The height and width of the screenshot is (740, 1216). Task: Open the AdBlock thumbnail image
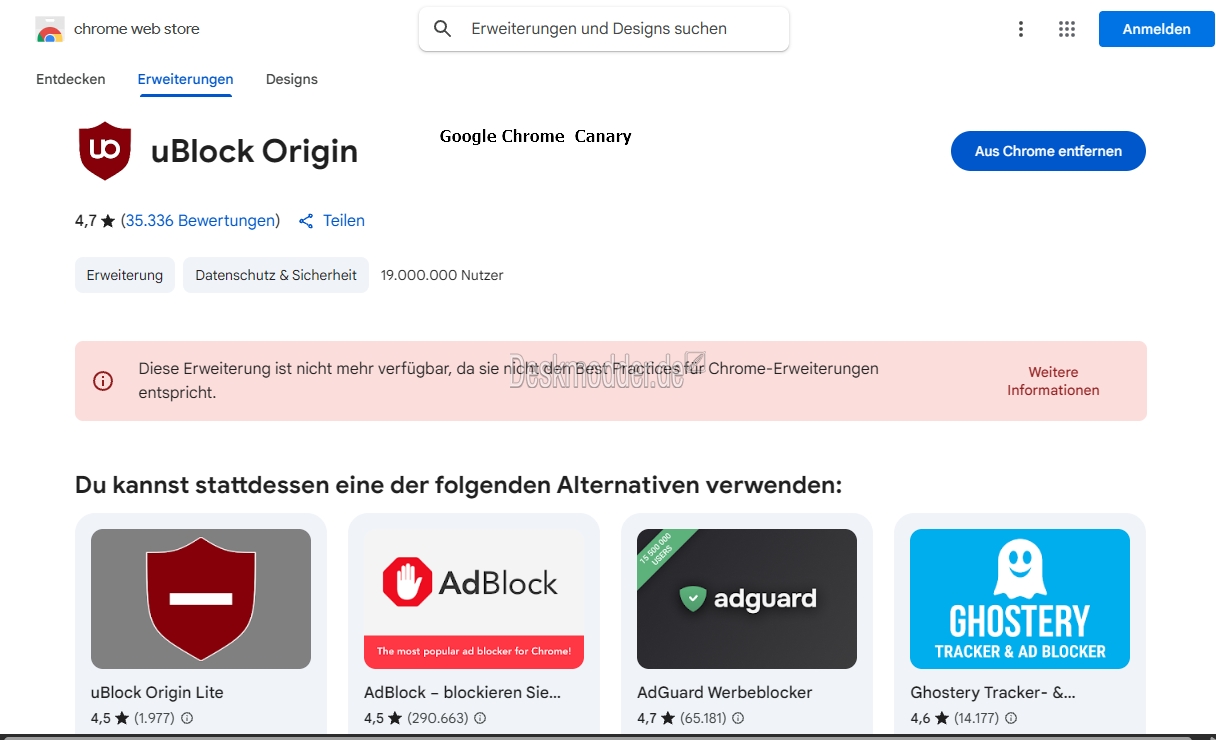tap(474, 599)
